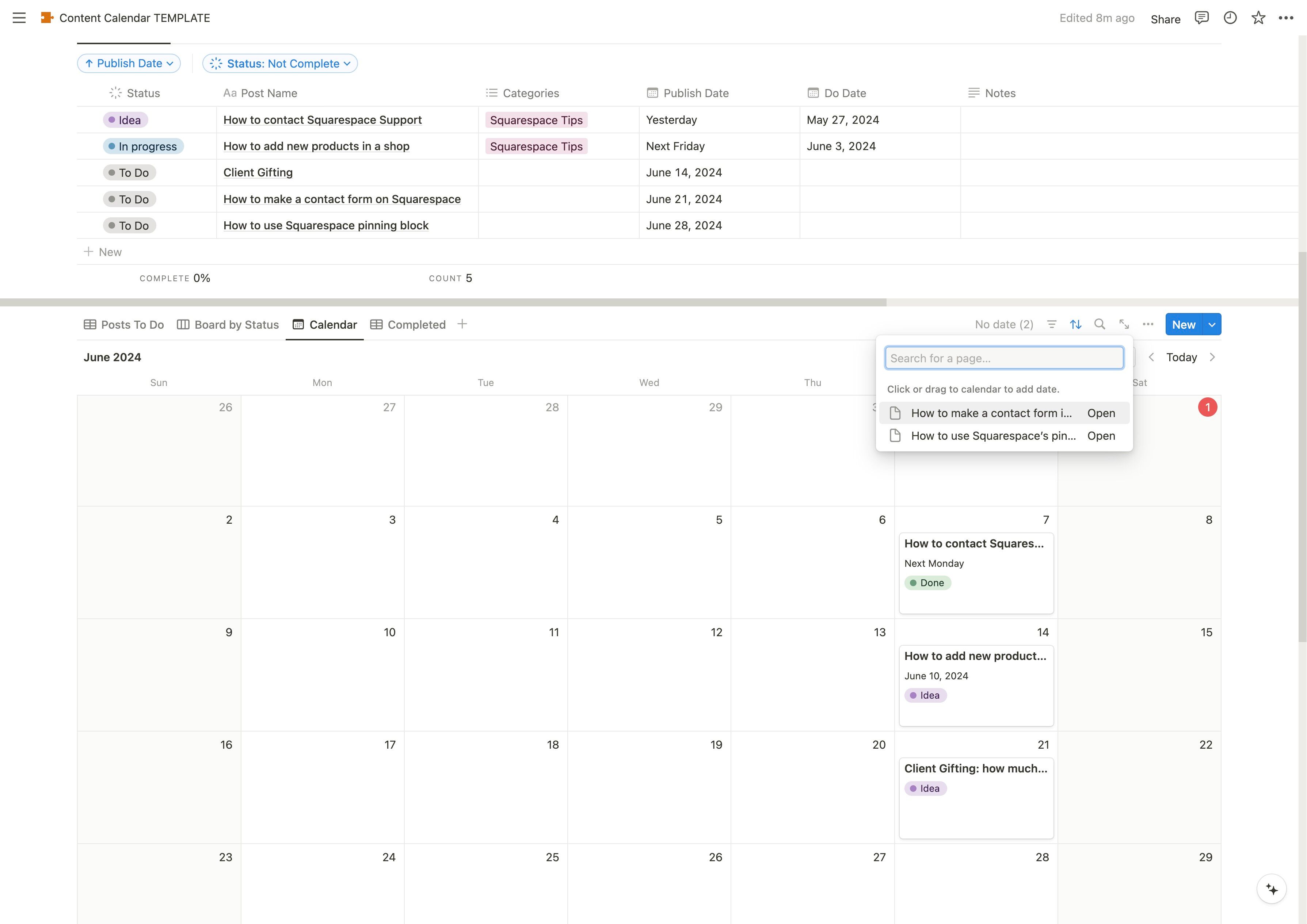This screenshot has height=924, width=1307.
Task: Go to next month arrow
Action: coord(1212,357)
